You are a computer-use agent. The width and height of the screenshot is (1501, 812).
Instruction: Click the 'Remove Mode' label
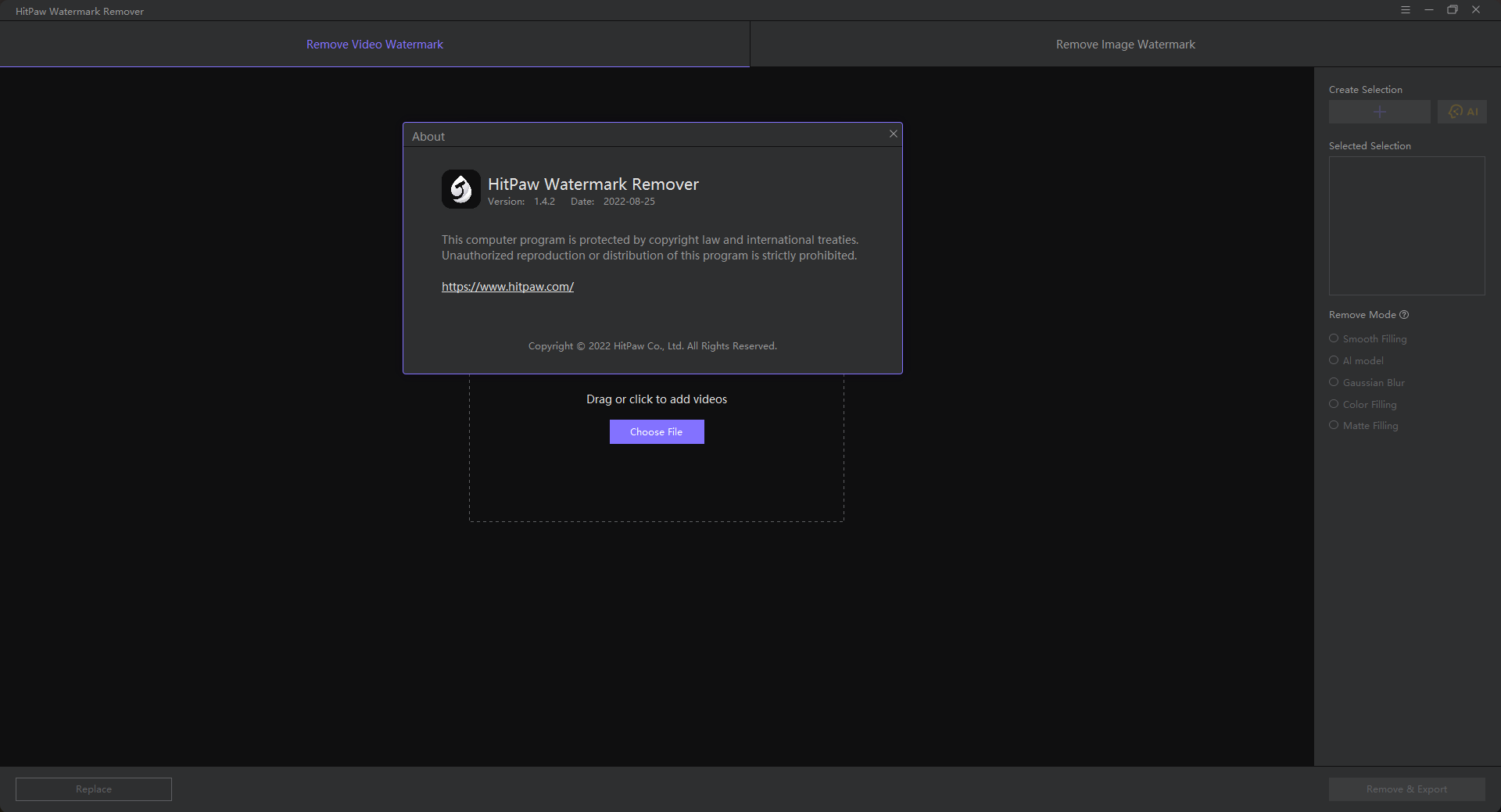tap(1363, 315)
